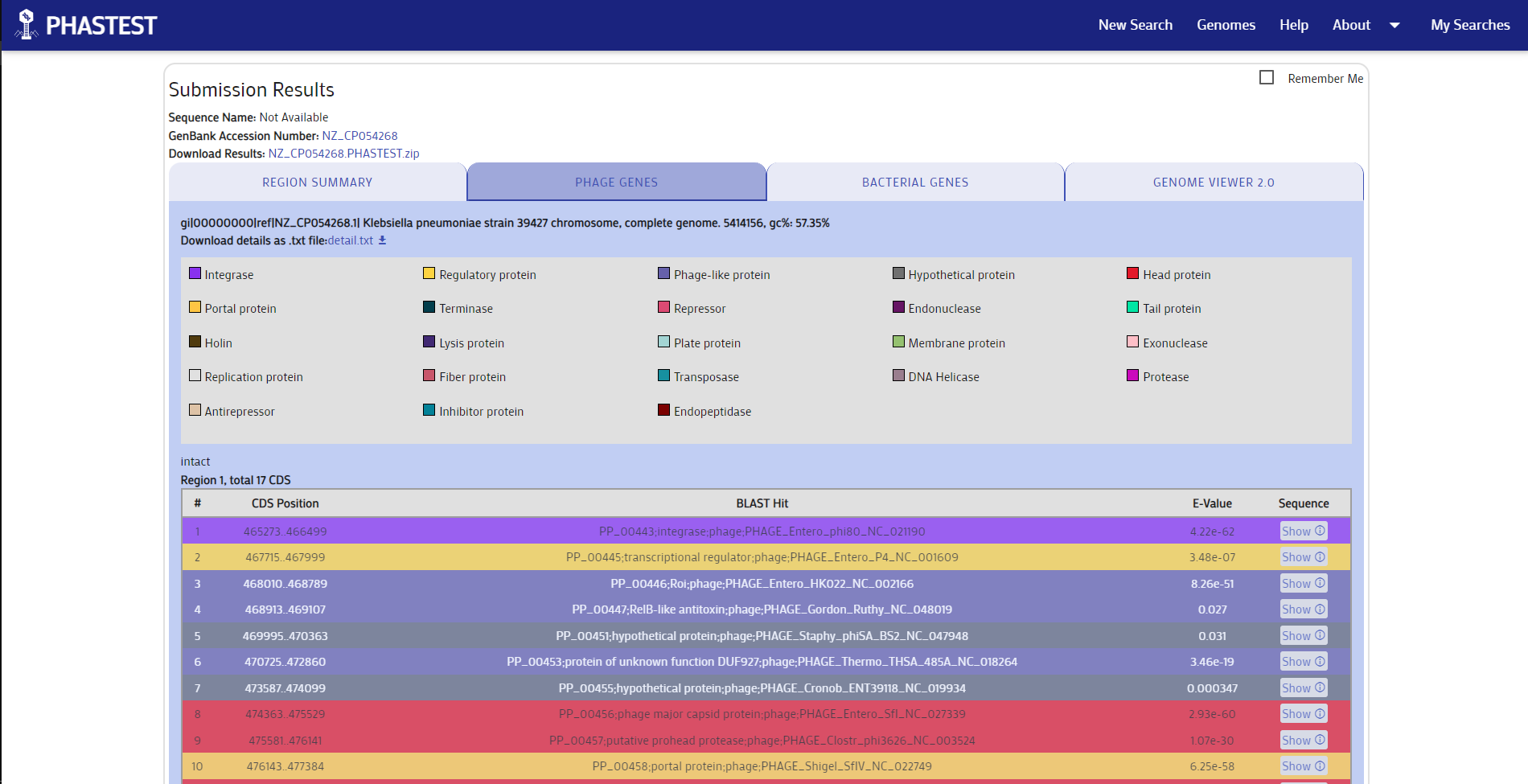Click the Tail protein green legend icon
The height and width of the screenshot is (784, 1528).
click(1133, 307)
